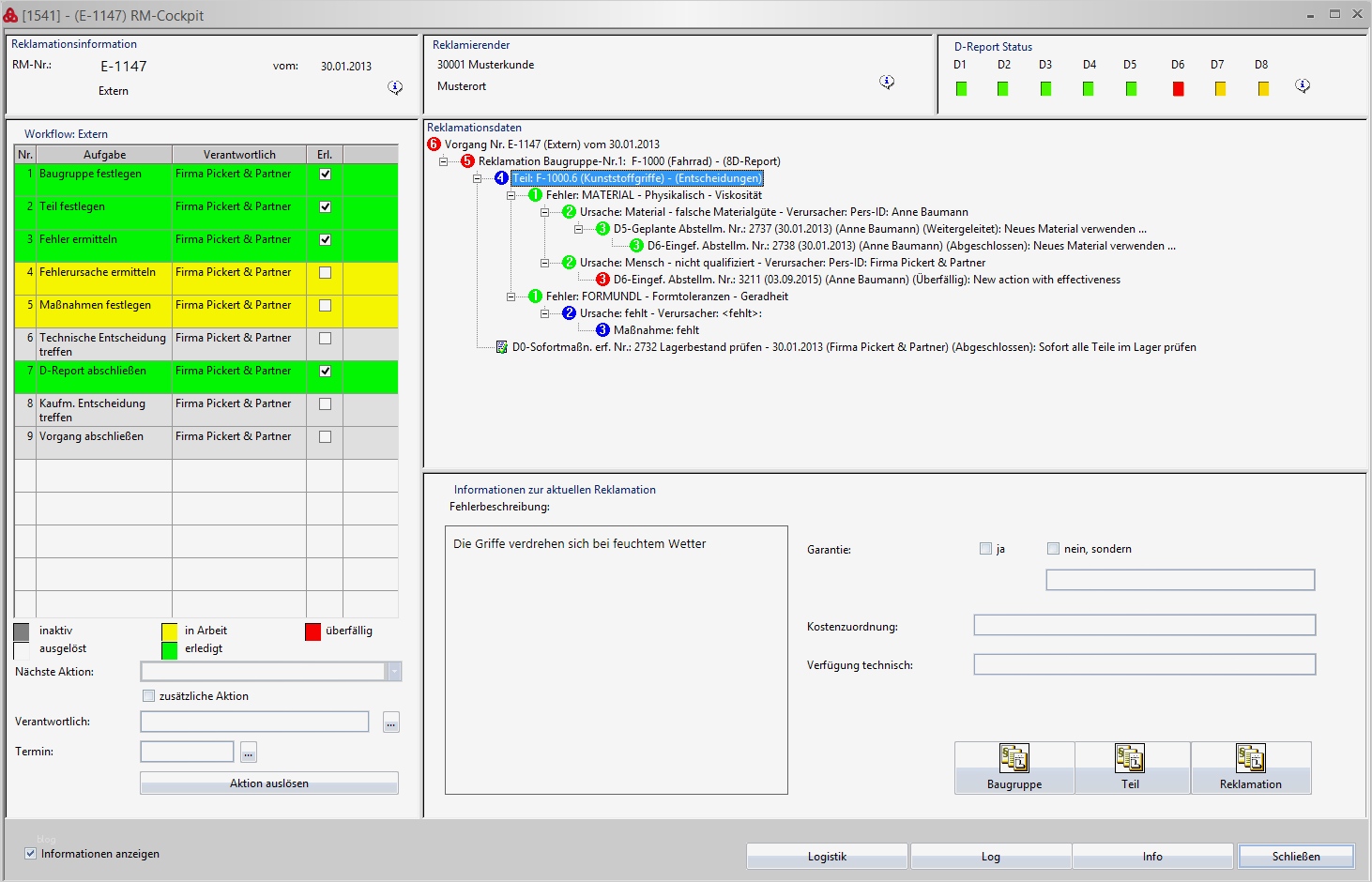1372x882 pixels.
Task: Click the browse button beside Termin field
Action: coord(249,753)
